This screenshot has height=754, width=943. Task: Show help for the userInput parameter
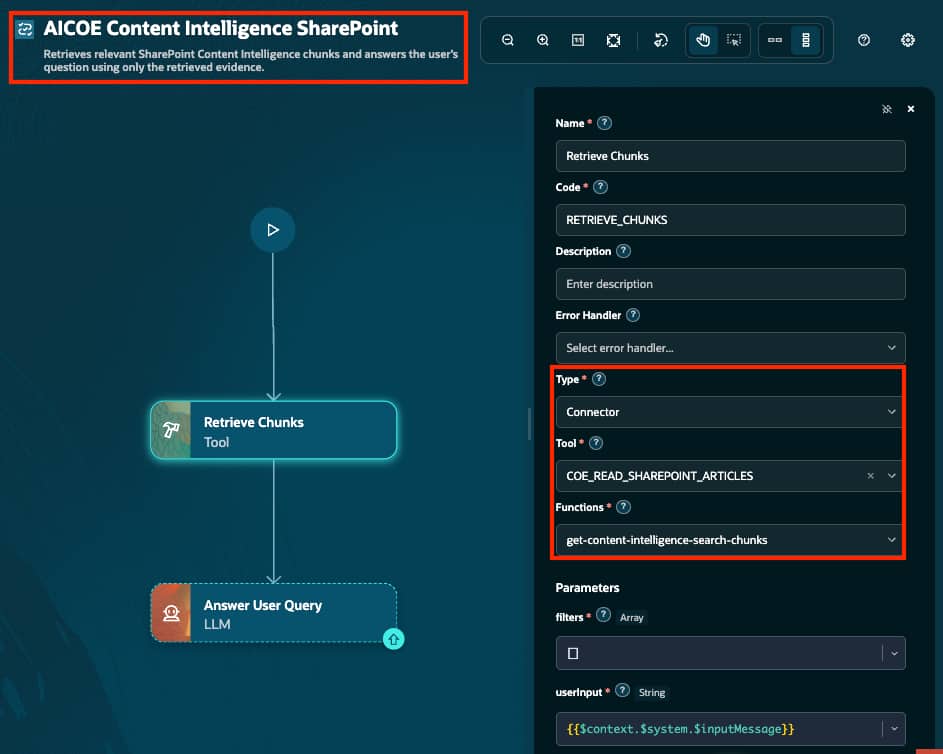coord(623,691)
